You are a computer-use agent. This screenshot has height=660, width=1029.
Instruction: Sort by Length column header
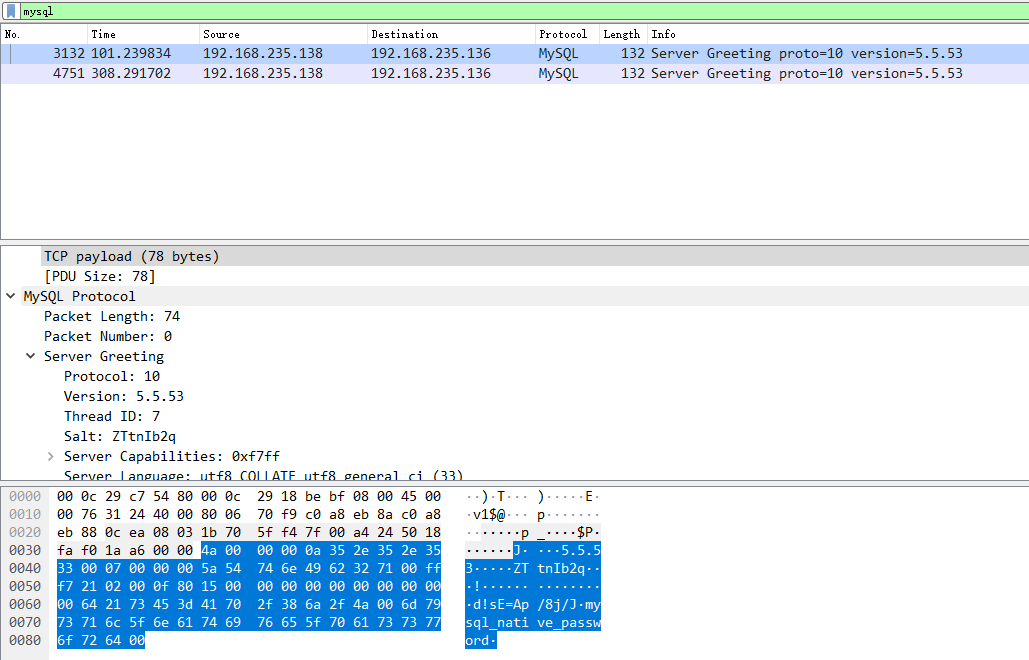(620, 34)
